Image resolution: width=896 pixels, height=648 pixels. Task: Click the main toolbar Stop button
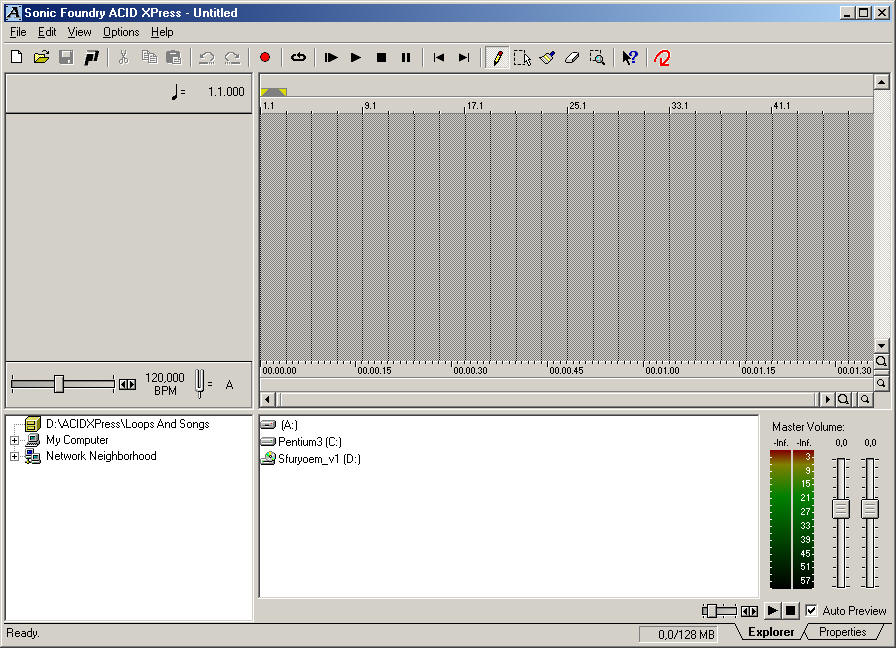click(381, 57)
